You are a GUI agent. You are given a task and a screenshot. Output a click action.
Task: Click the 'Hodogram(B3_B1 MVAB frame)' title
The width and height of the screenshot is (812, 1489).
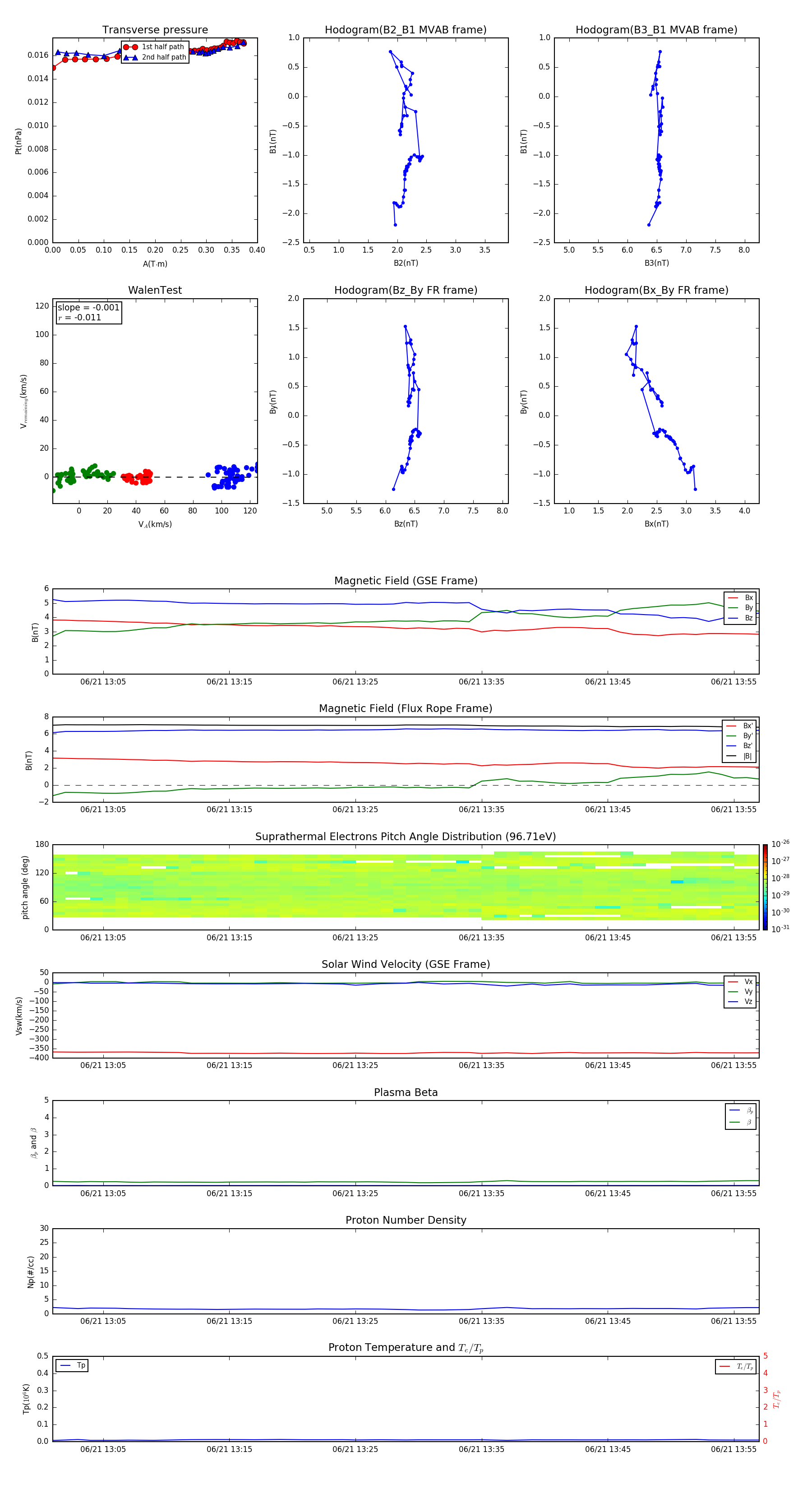coord(656,30)
